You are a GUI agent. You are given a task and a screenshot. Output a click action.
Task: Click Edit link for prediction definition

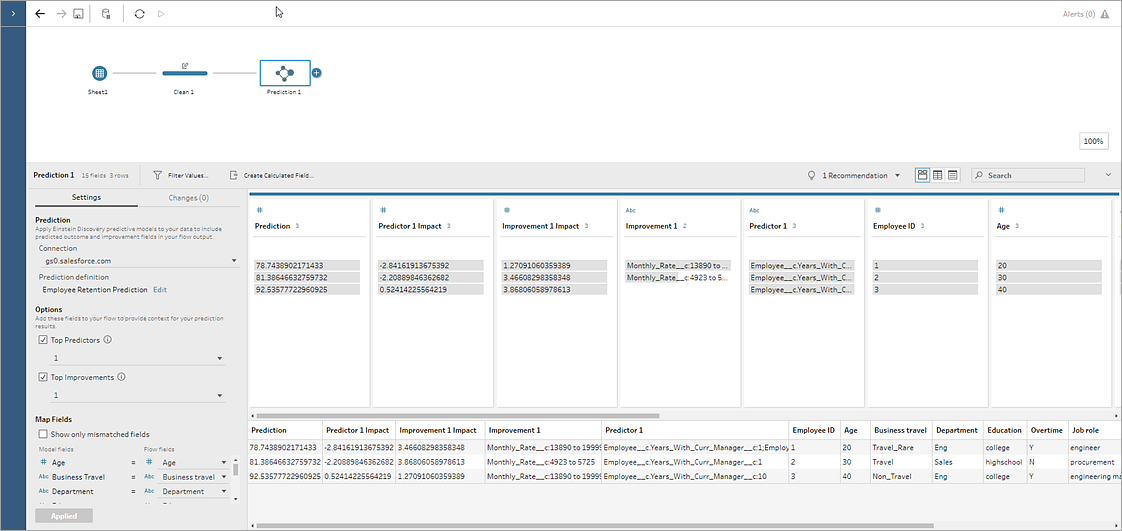coord(160,290)
